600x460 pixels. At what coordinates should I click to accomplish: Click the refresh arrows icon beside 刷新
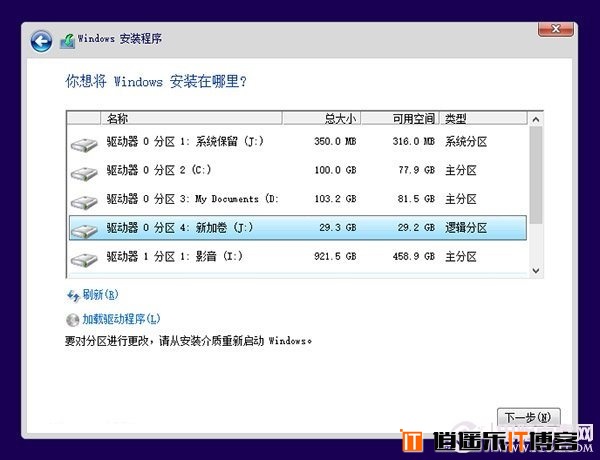(73, 296)
